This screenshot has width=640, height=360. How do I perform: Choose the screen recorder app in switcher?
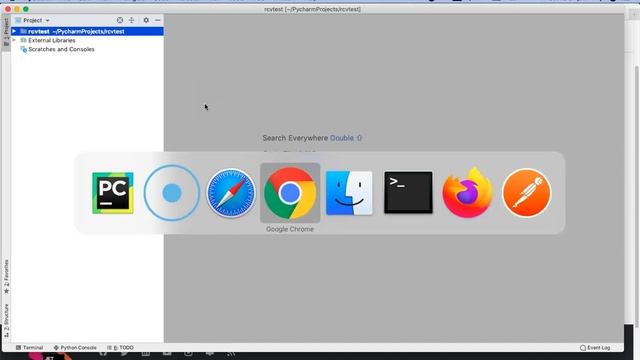172,193
